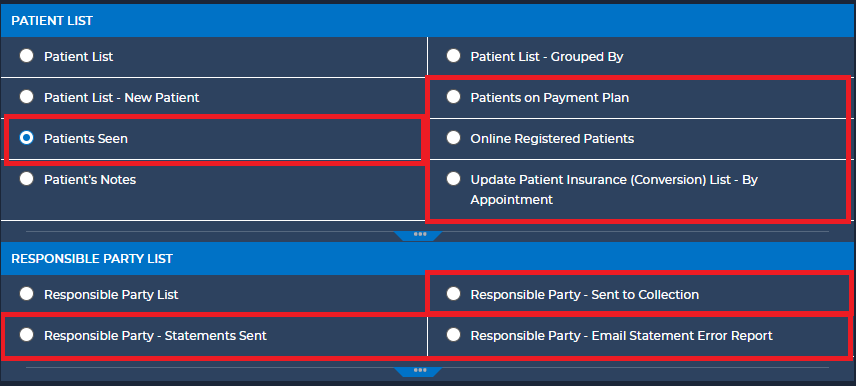Choose Responsible Party - Email Statement Error Report

point(453,335)
